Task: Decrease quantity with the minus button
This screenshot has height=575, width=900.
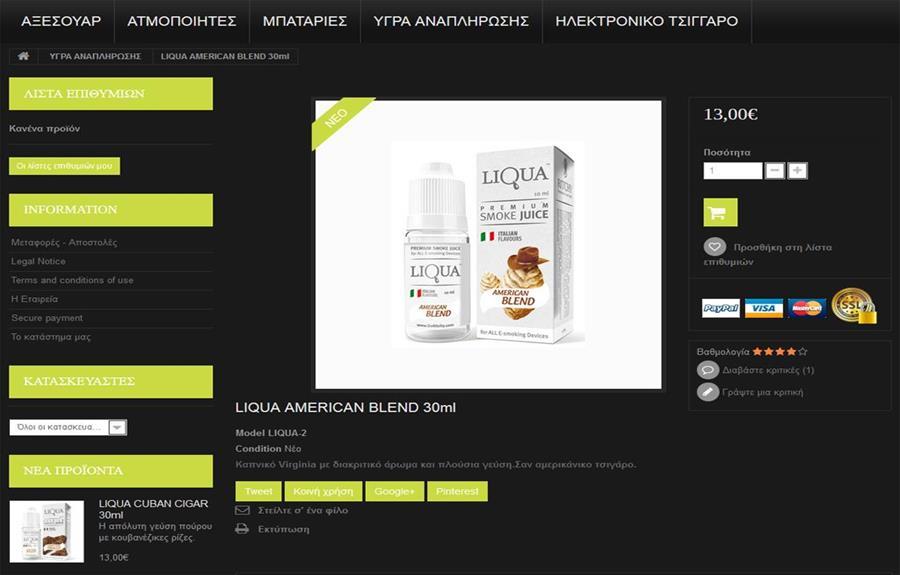Action: click(775, 170)
